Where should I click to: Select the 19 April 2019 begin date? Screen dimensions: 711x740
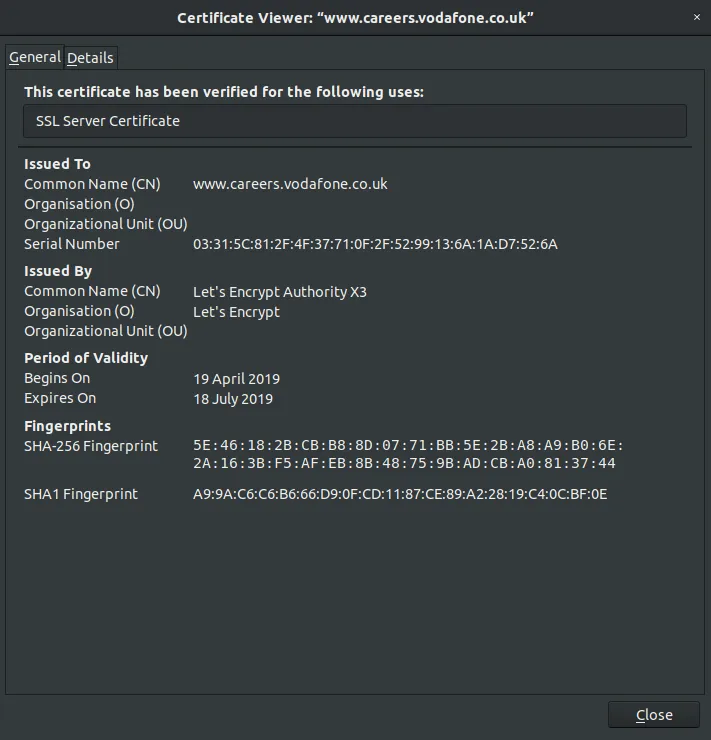point(236,379)
